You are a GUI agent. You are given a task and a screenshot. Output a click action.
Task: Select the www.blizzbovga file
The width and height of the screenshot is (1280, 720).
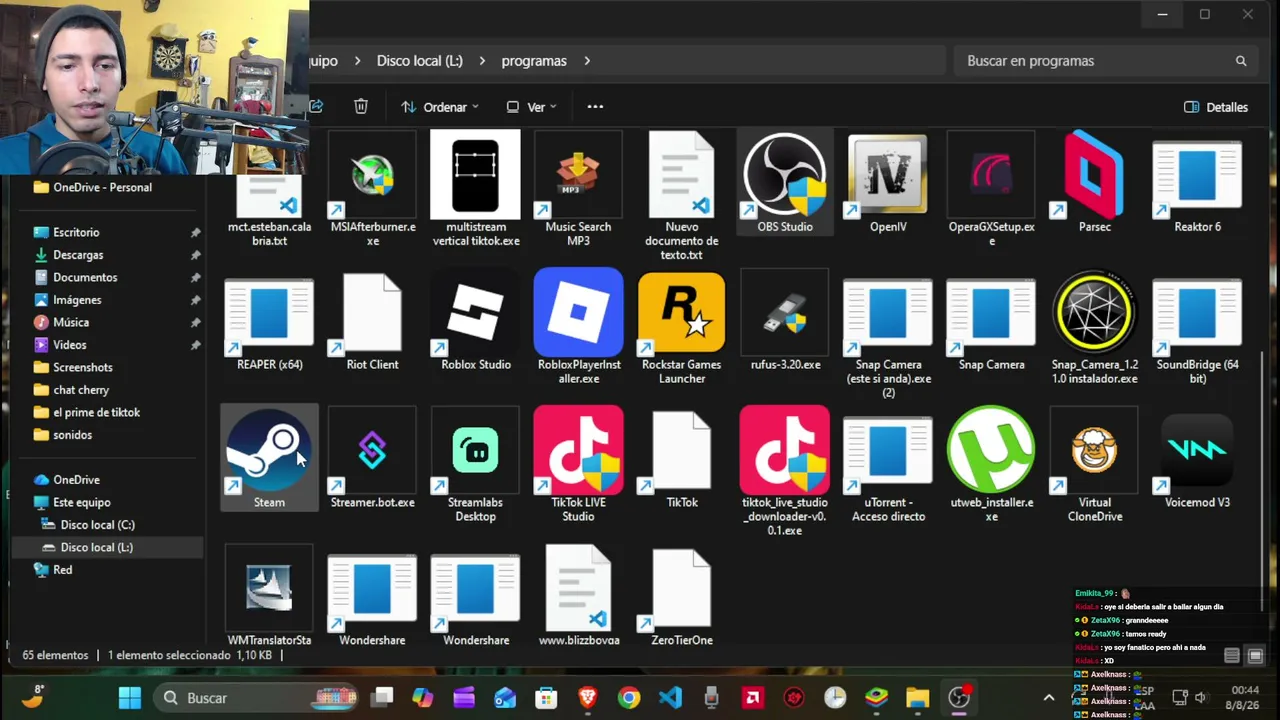[578, 596]
